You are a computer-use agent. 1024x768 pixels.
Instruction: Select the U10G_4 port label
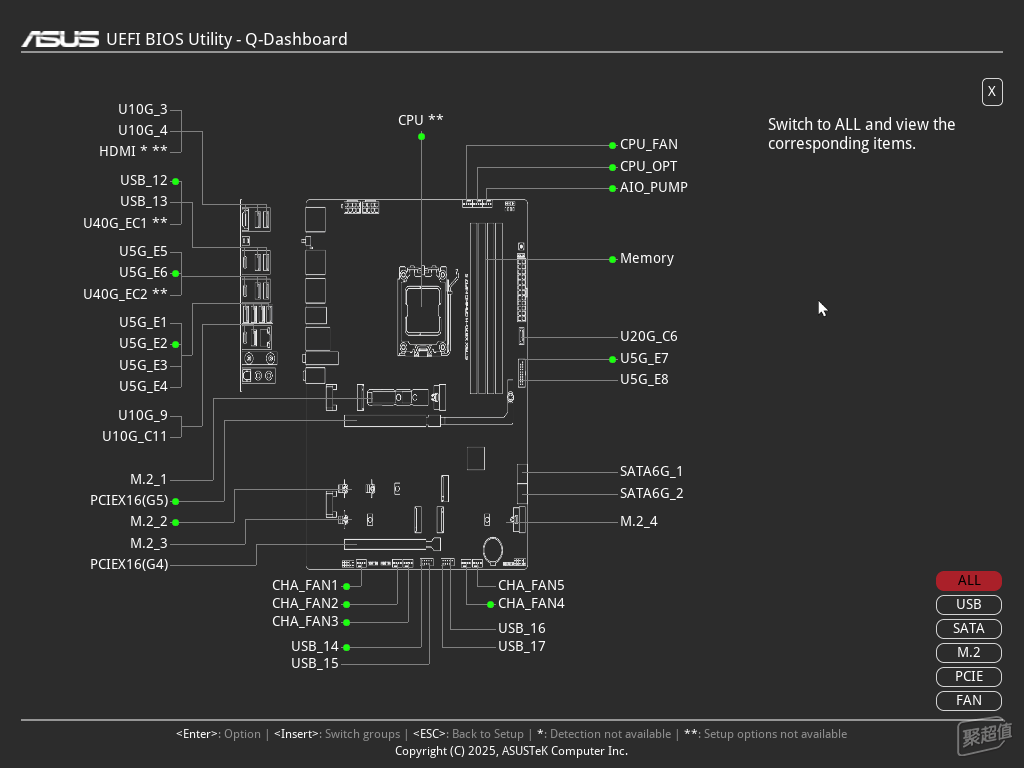coord(142,131)
